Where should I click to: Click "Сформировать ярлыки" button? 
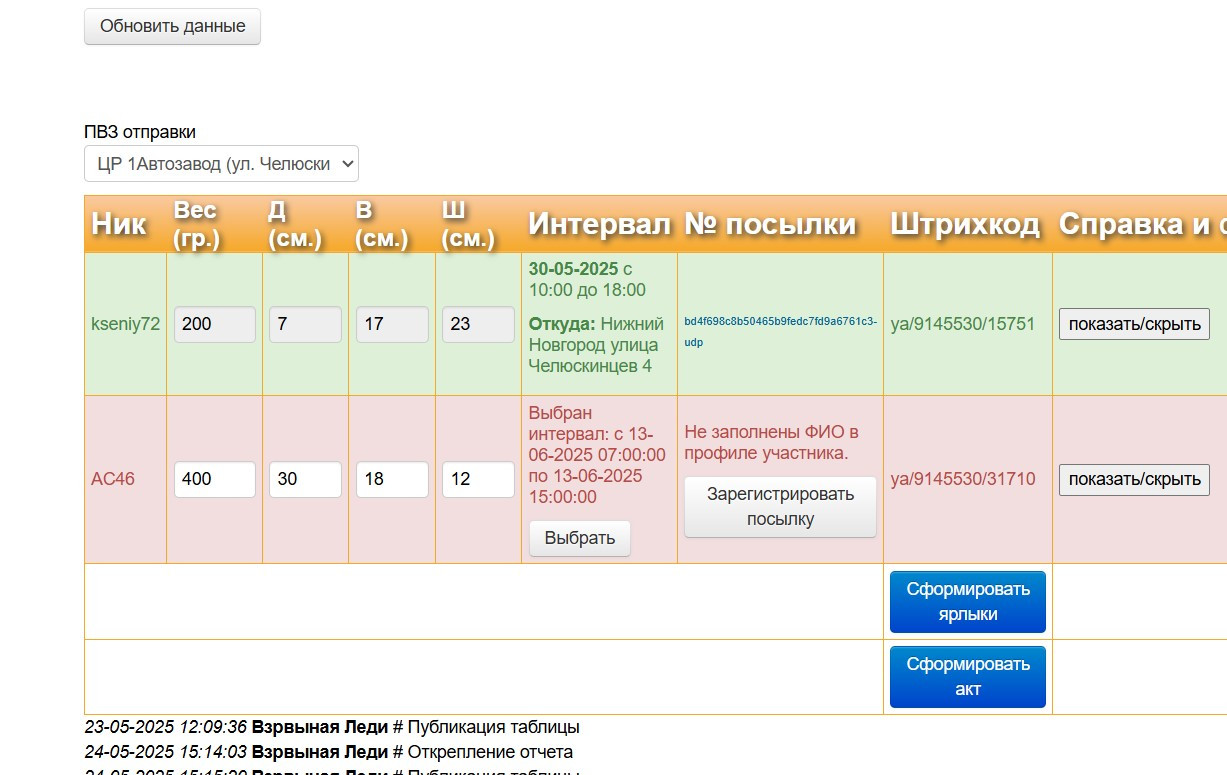click(968, 602)
